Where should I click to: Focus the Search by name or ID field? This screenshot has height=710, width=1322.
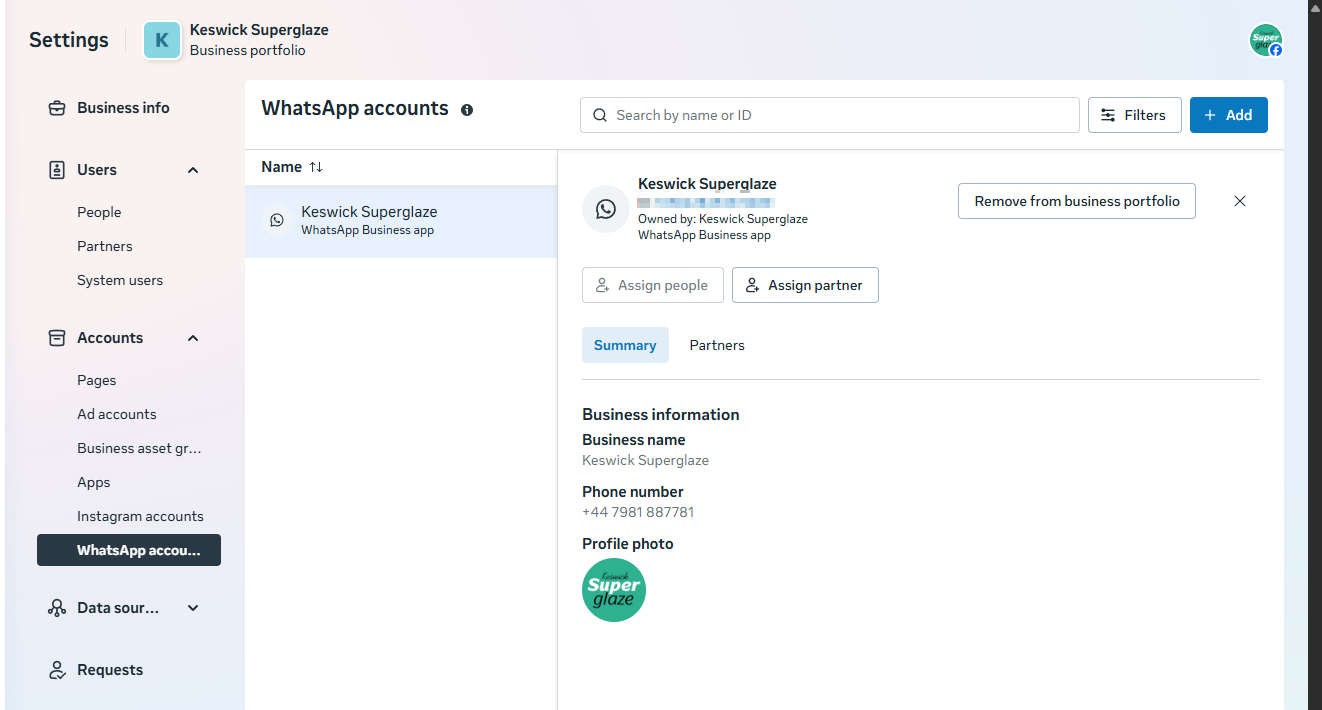click(x=830, y=115)
